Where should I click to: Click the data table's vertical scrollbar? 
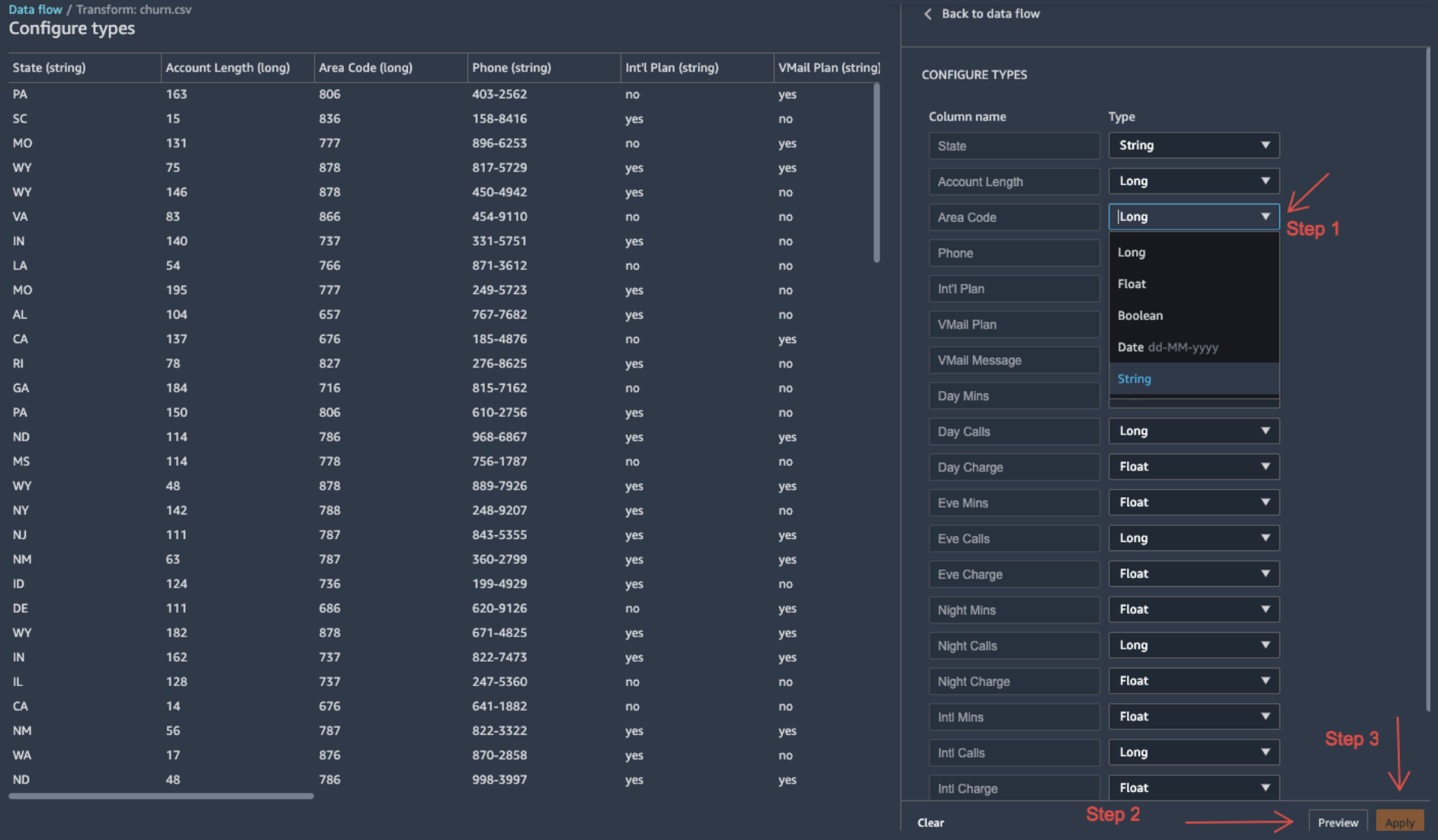(x=876, y=173)
